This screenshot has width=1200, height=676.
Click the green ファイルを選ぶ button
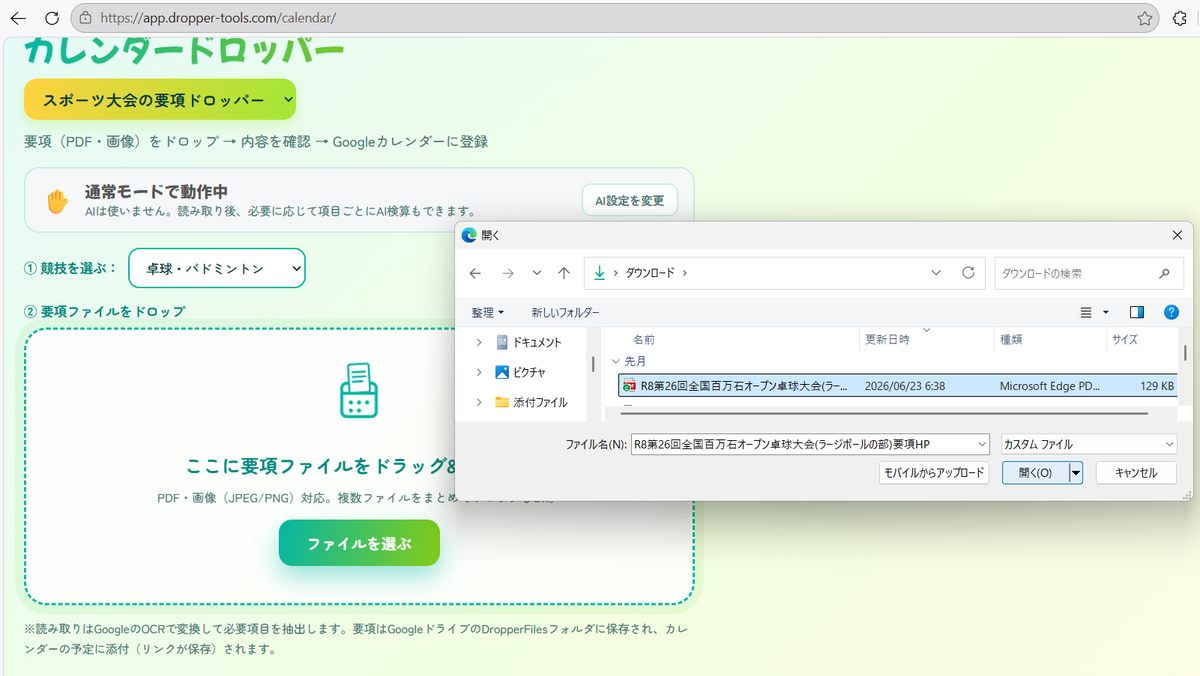tap(359, 543)
